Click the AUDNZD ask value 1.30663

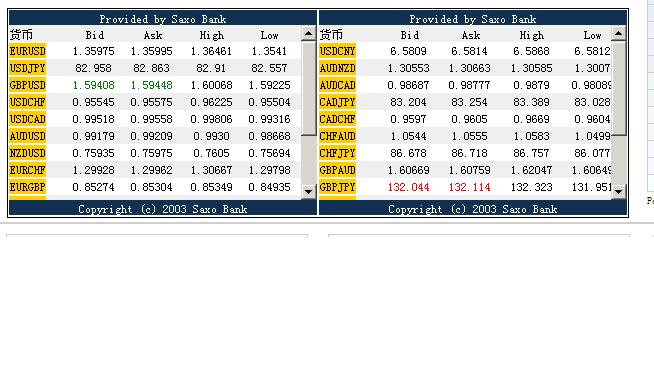click(469, 68)
